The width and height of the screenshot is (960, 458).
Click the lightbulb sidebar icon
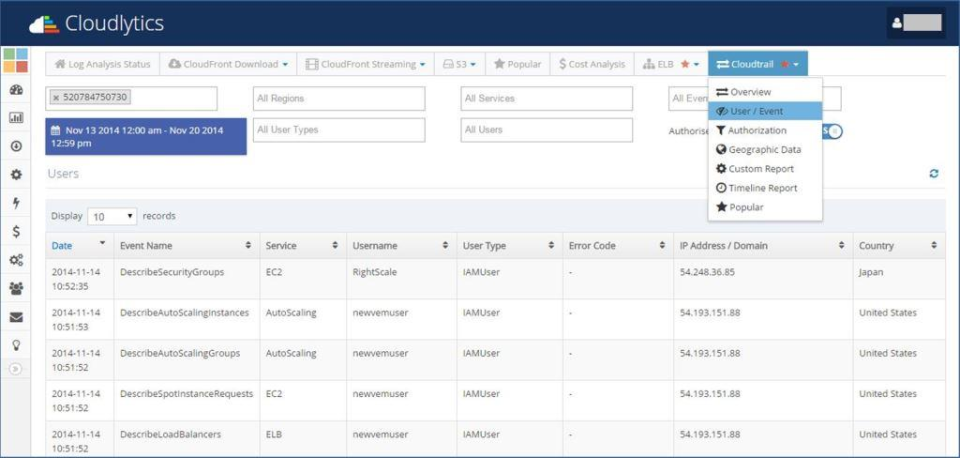17,345
